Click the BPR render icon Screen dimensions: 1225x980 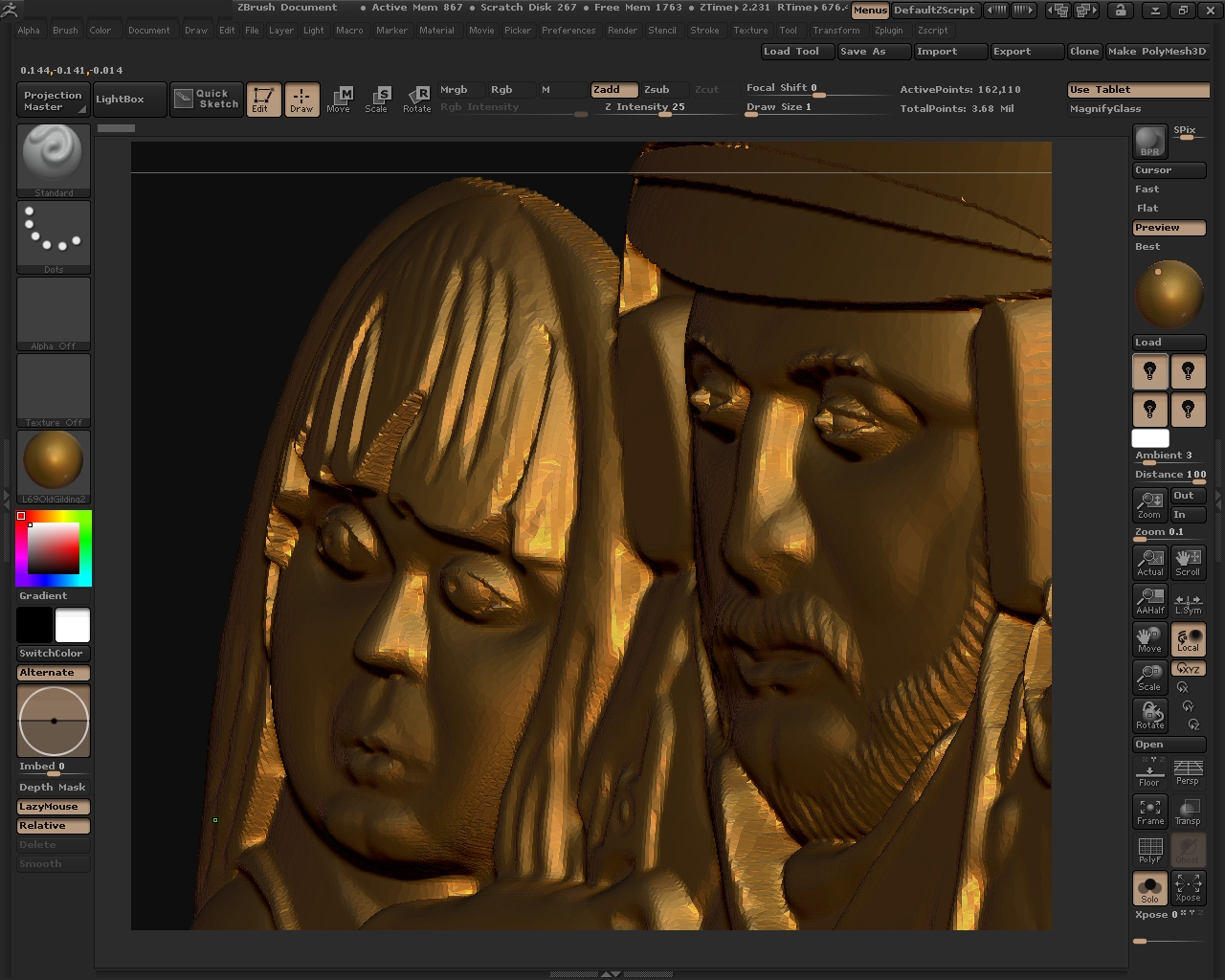pos(1149,141)
